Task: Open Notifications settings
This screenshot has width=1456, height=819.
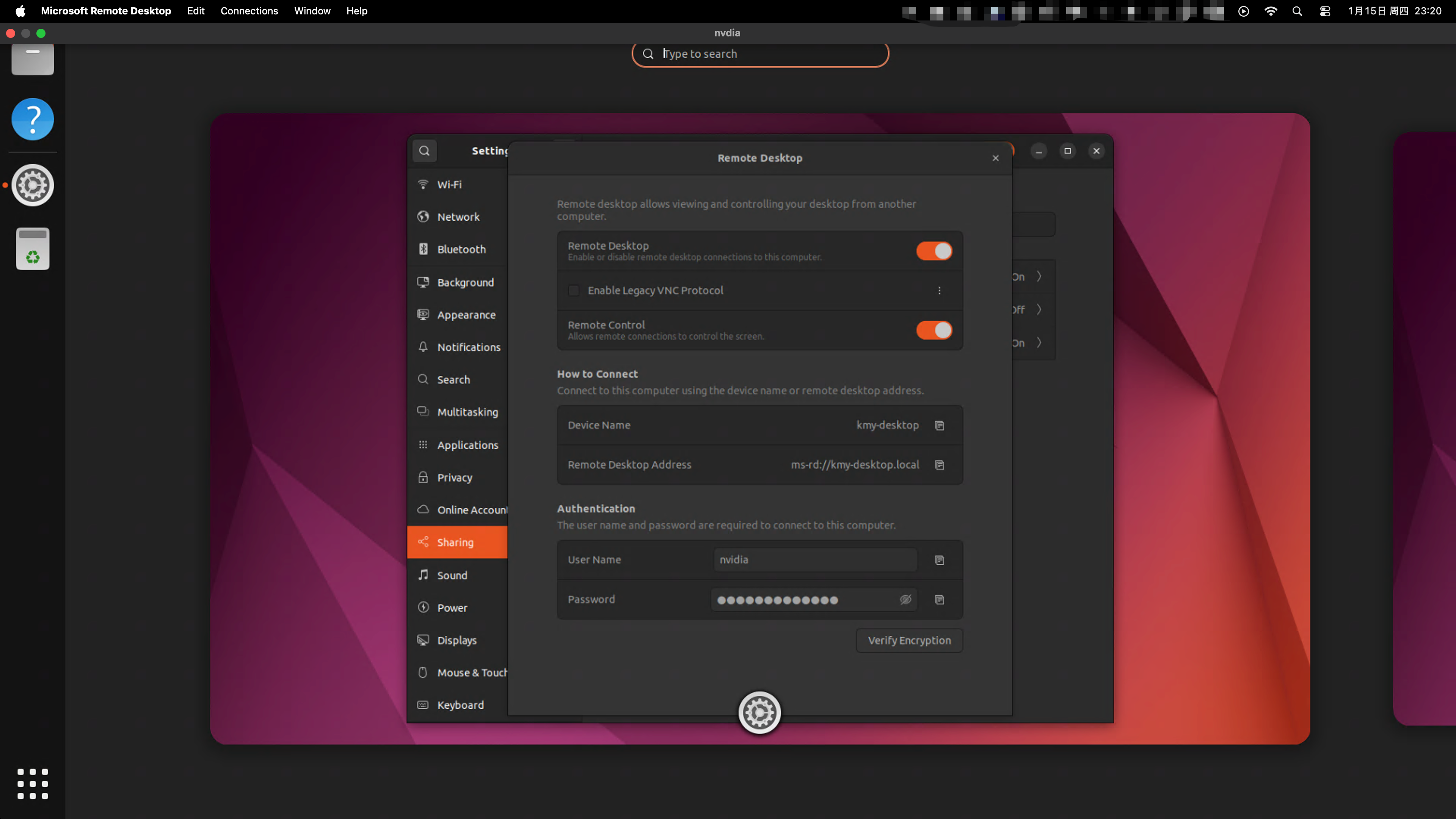Action: click(457, 347)
